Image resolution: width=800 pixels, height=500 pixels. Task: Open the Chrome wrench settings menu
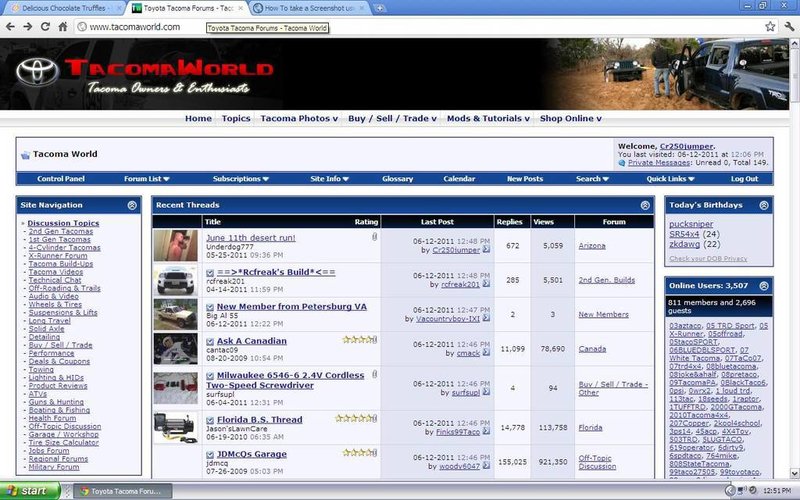coord(789,27)
